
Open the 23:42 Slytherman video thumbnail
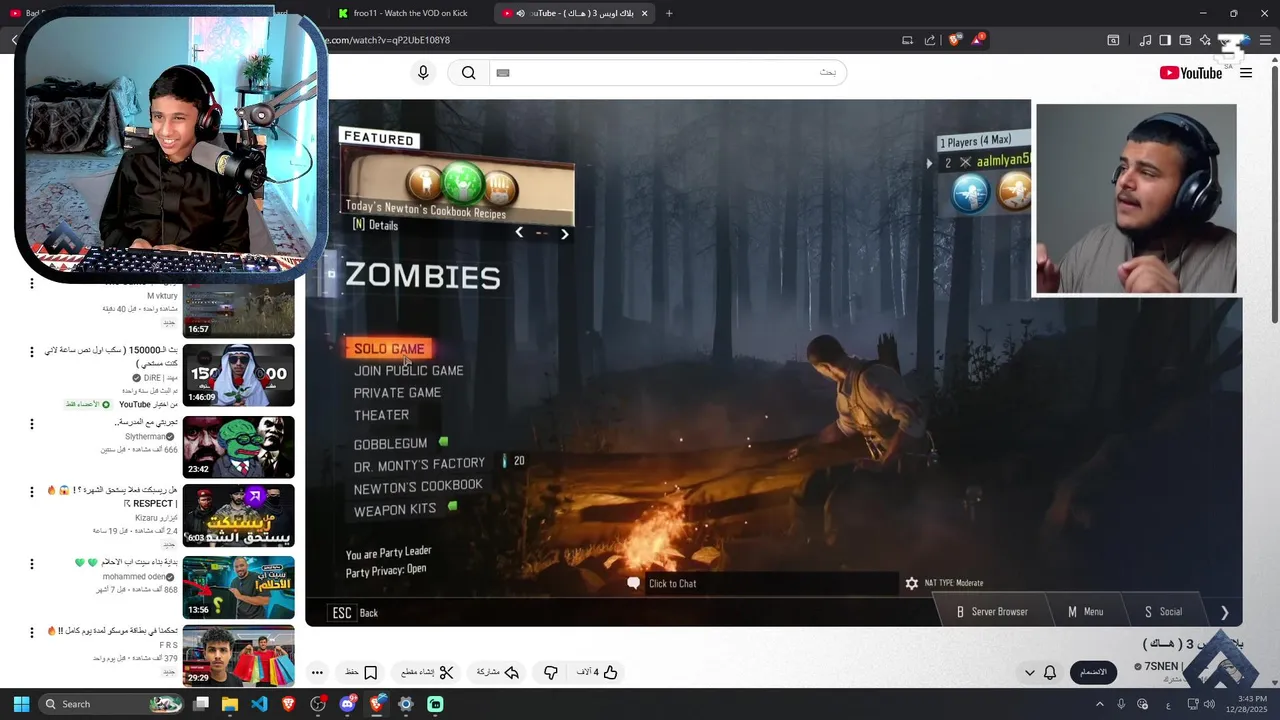pyautogui.click(x=238, y=447)
